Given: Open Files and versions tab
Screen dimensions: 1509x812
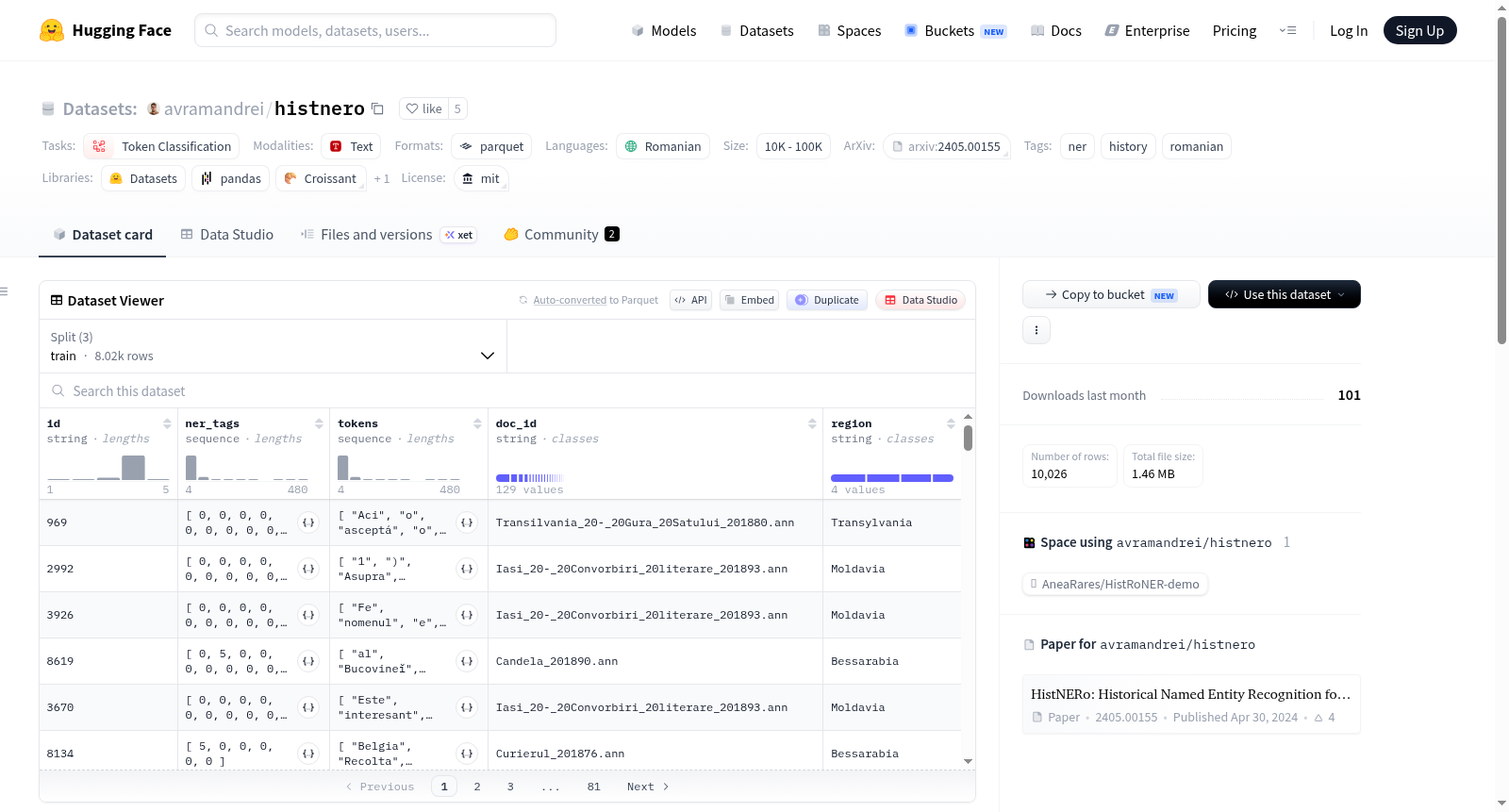Looking at the screenshot, I should (389, 234).
